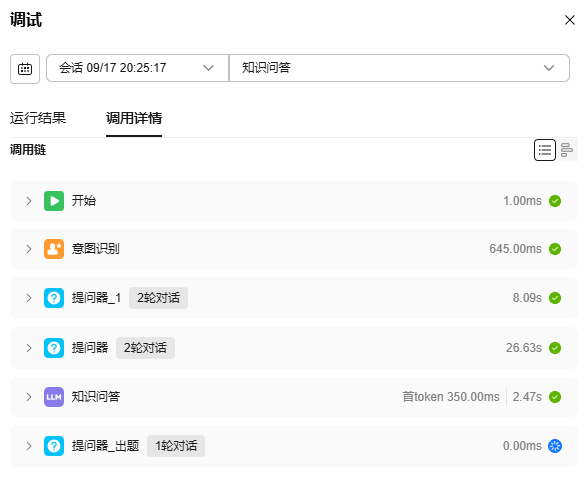Click the running status icon on 提问器_出题
The width and height of the screenshot is (585, 502).
coord(555,446)
